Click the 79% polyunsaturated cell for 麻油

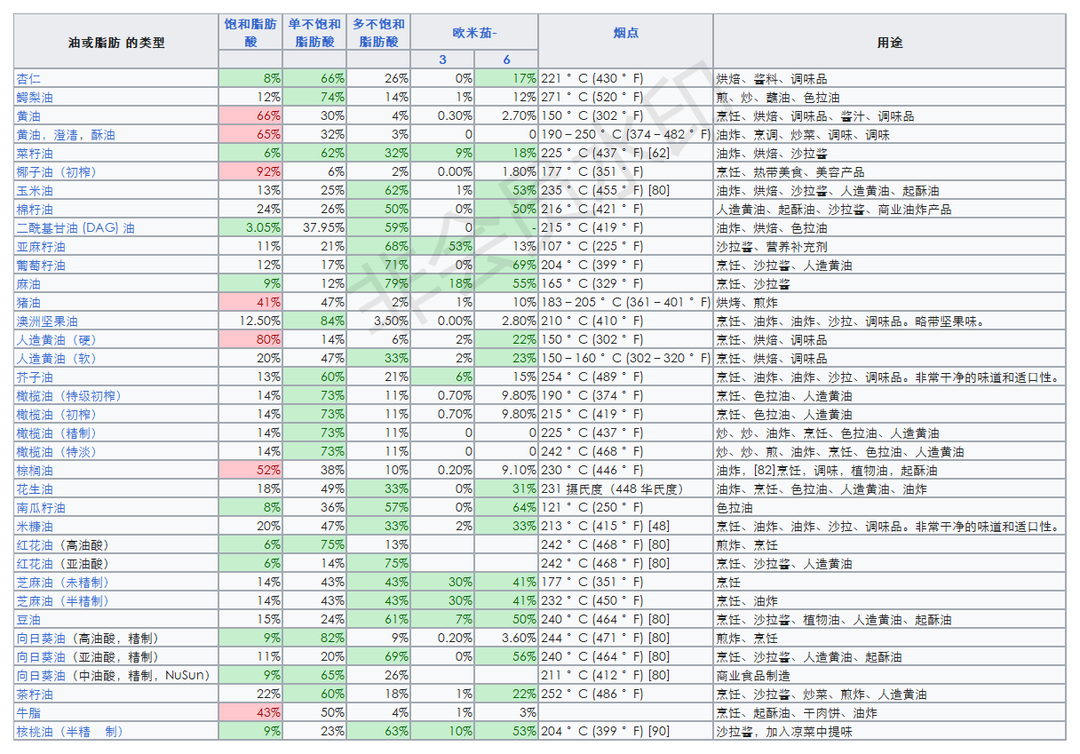(379, 284)
